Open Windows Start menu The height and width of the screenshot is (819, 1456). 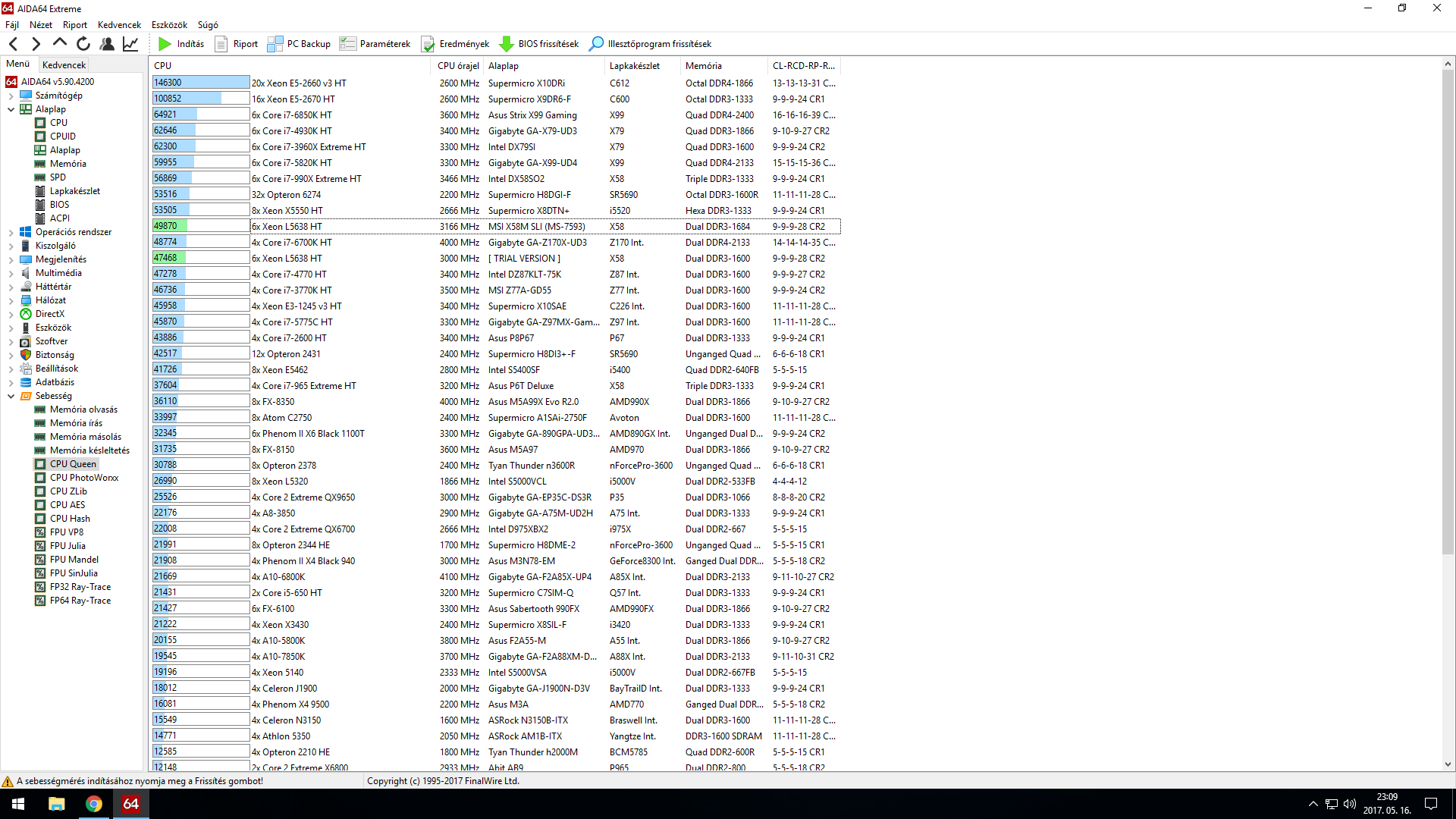[x=18, y=804]
